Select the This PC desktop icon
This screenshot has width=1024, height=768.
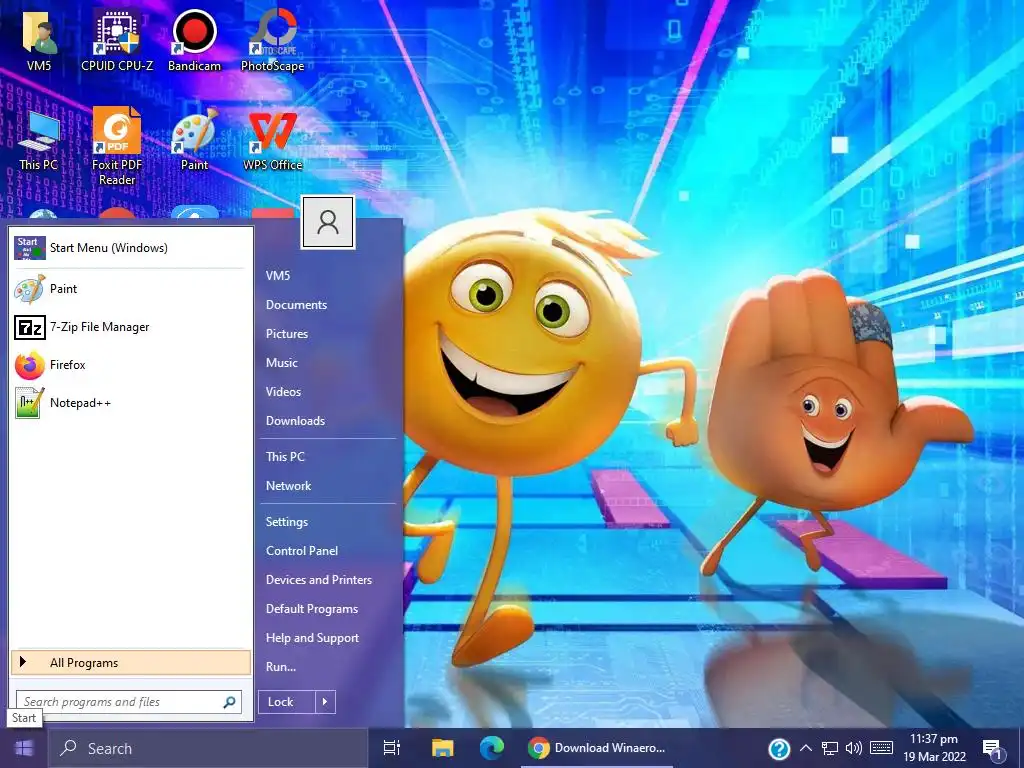click(39, 140)
